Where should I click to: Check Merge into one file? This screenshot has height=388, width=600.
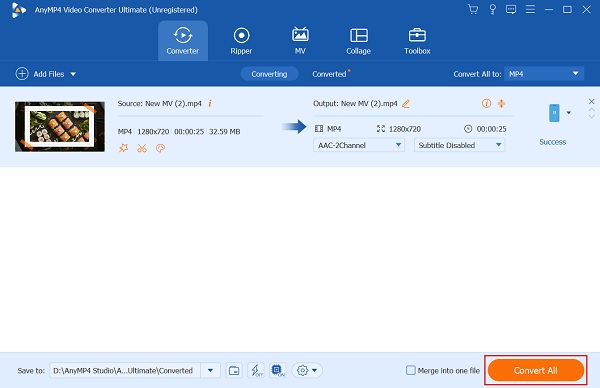[410, 370]
